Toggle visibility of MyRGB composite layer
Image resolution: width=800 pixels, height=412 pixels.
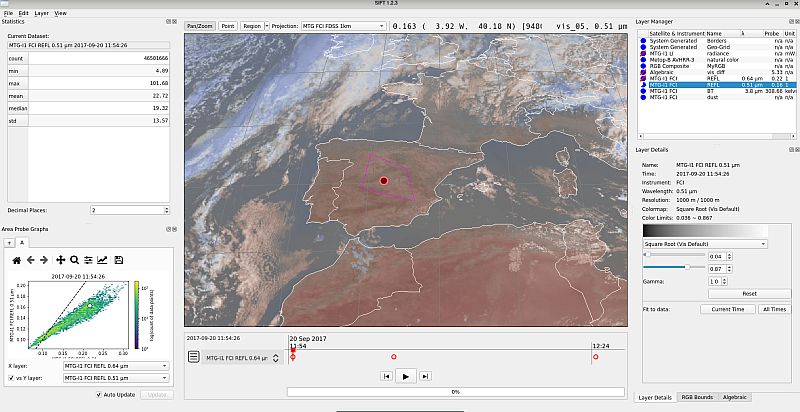(643, 66)
